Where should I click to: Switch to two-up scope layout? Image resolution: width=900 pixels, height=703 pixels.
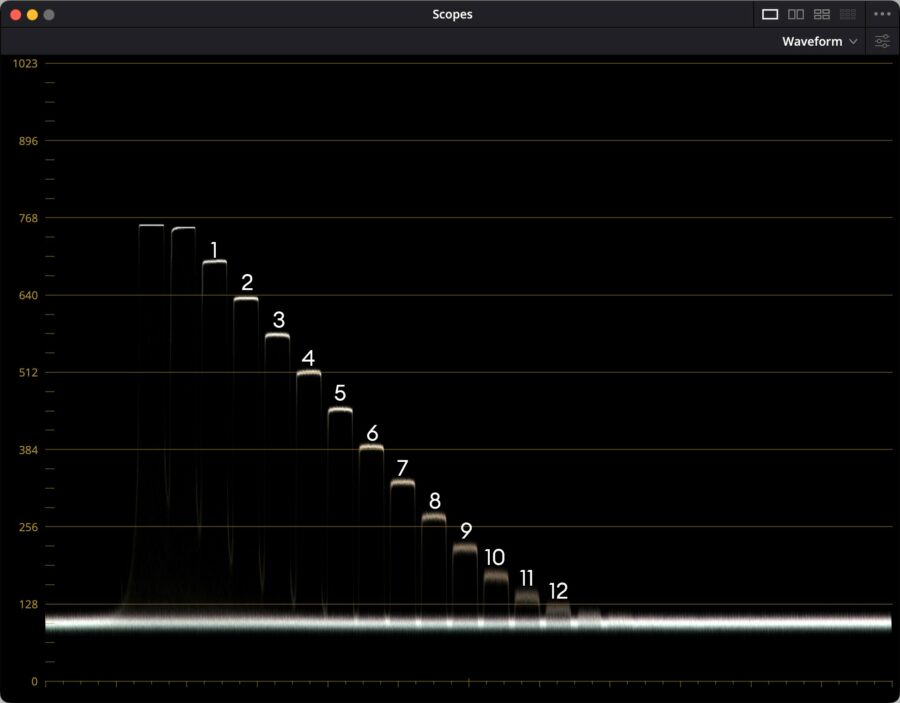pyautogui.click(x=796, y=14)
